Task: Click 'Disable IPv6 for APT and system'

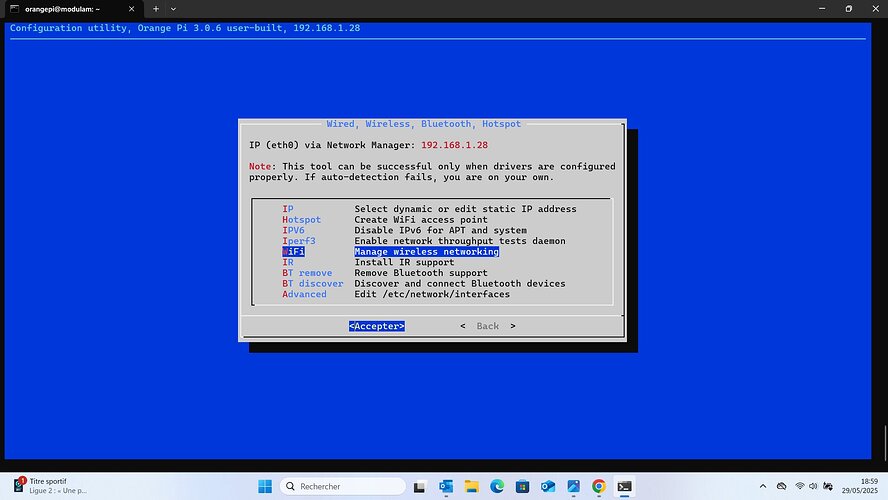Action: pyautogui.click(x=441, y=230)
